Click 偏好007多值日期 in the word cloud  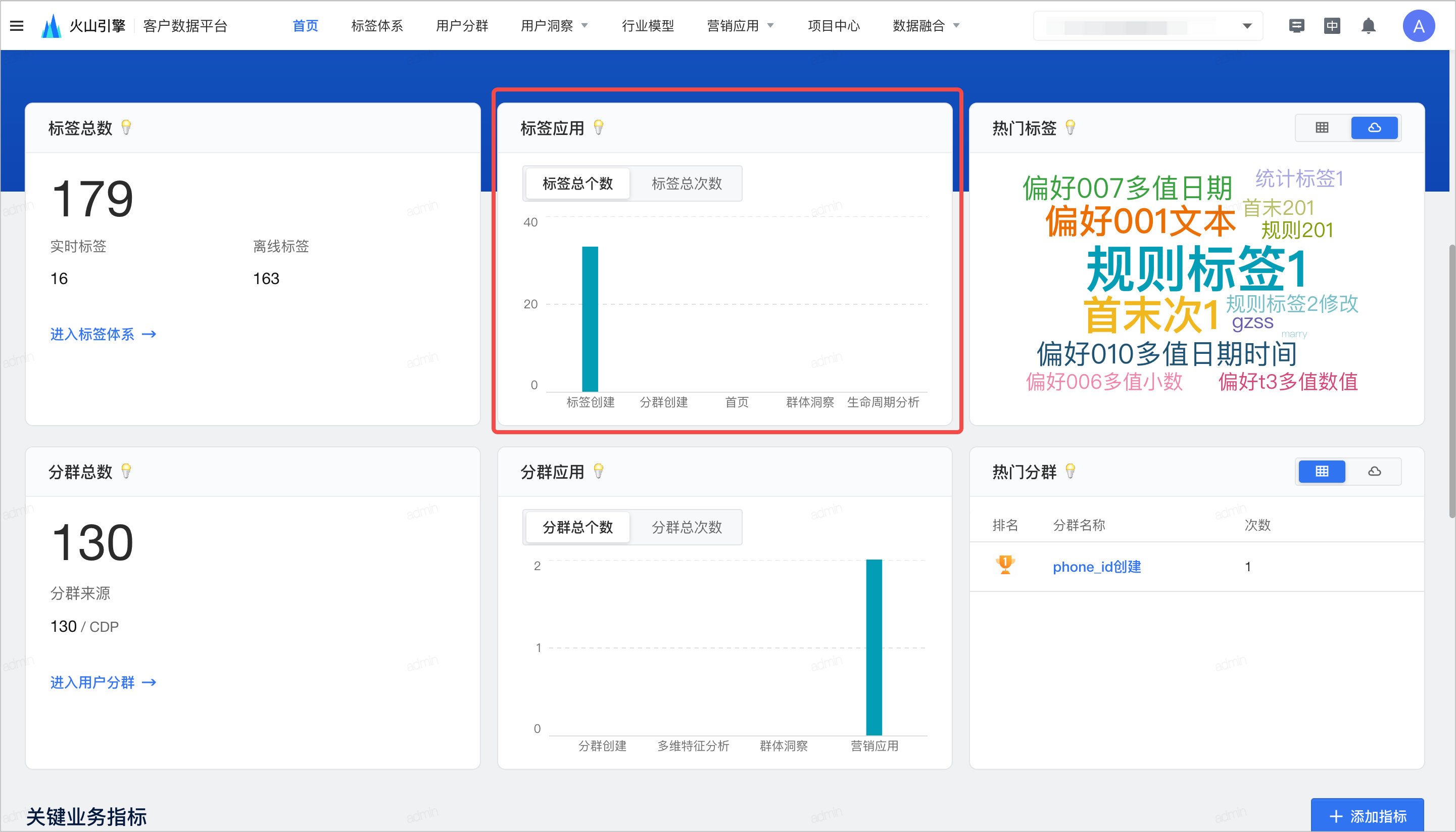[1127, 188]
